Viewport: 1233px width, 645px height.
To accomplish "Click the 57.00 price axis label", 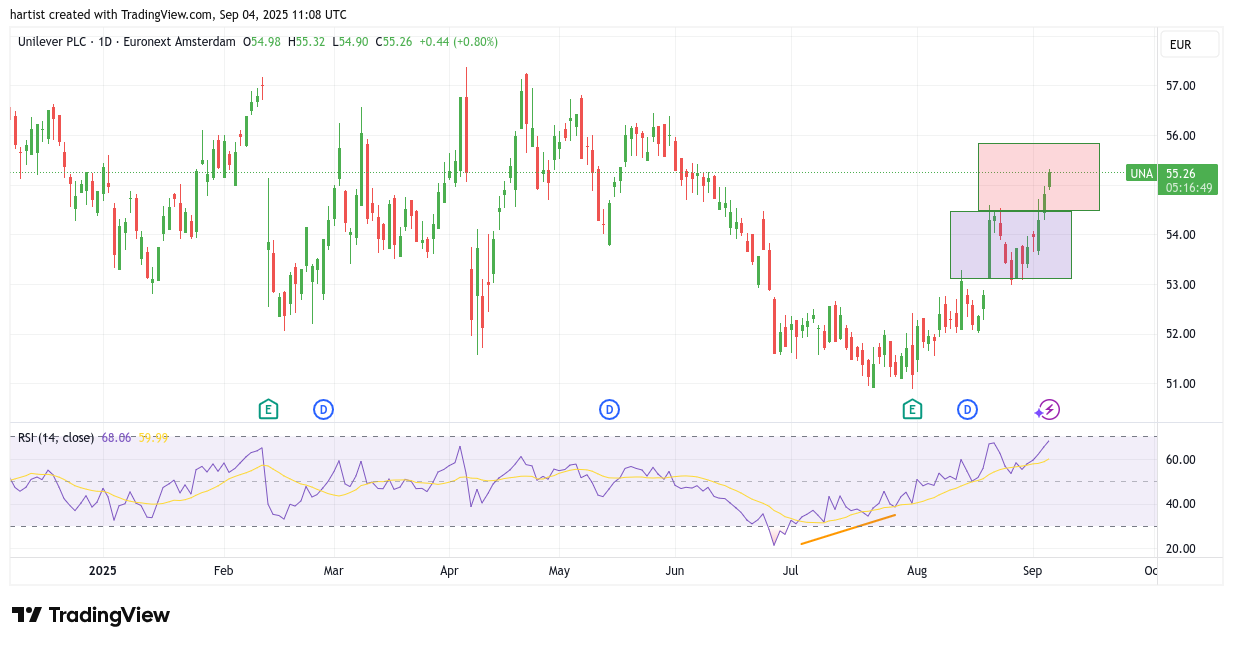I will (x=1181, y=86).
